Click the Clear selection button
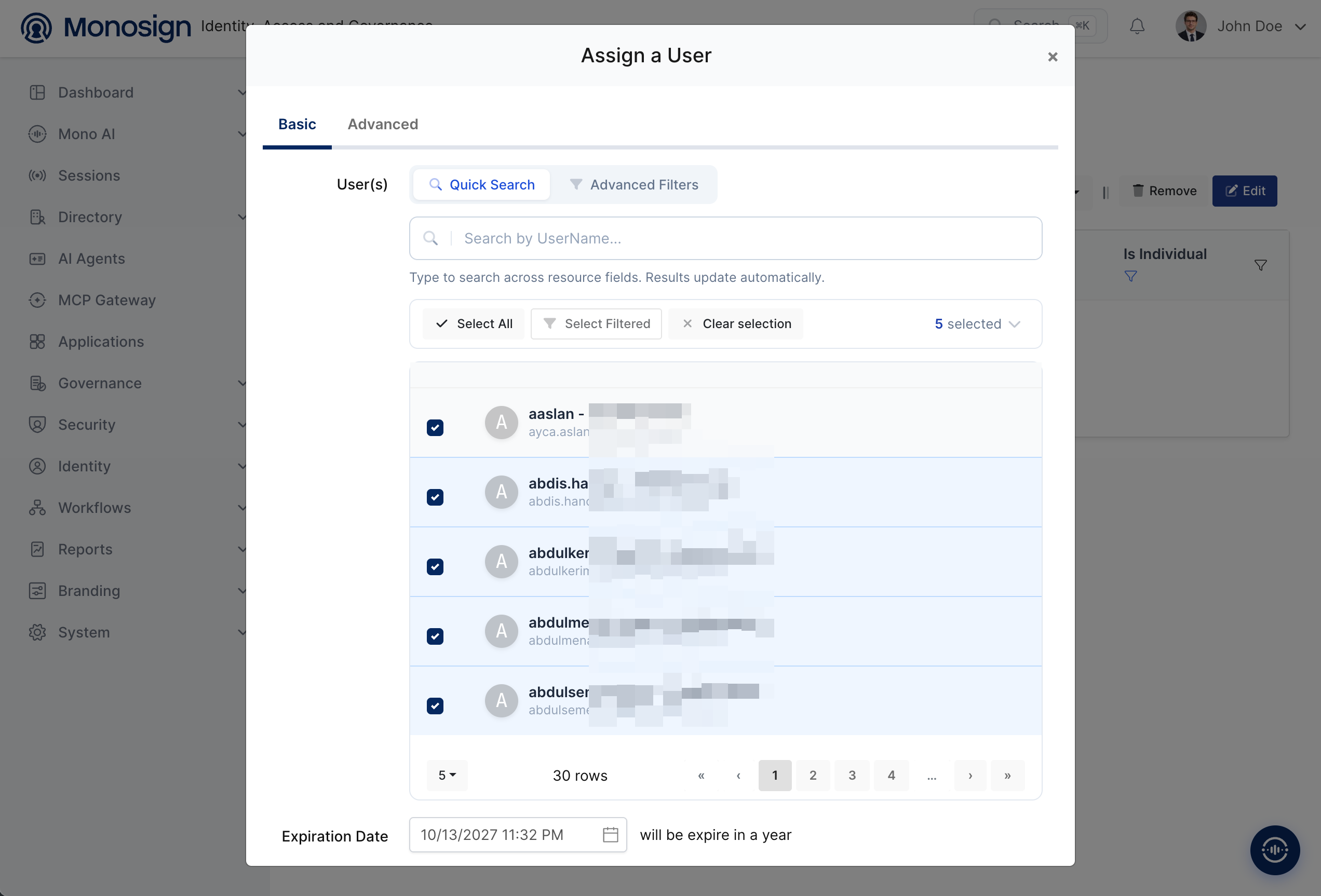This screenshot has height=896, width=1321. point(735,324)
